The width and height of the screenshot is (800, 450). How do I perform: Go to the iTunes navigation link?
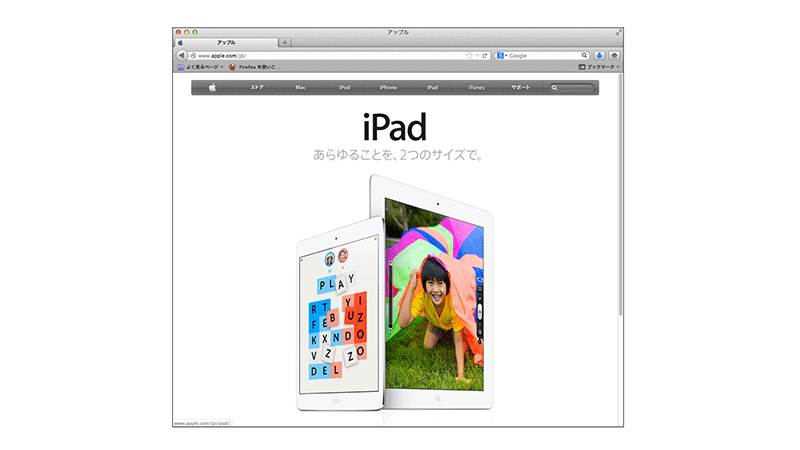point(476,88)
